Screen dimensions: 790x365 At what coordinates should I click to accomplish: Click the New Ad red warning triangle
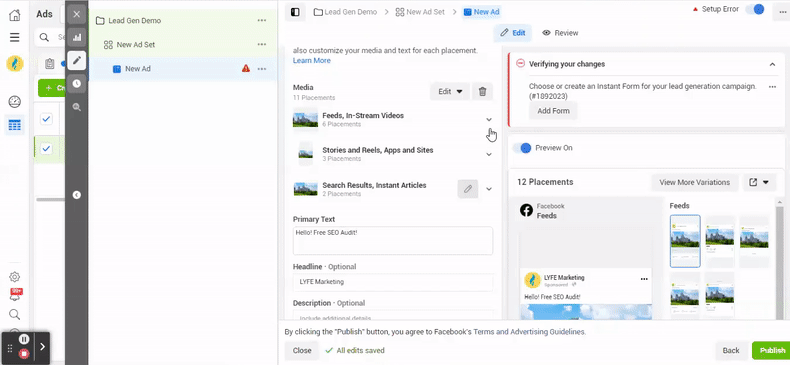coord(246,69)
